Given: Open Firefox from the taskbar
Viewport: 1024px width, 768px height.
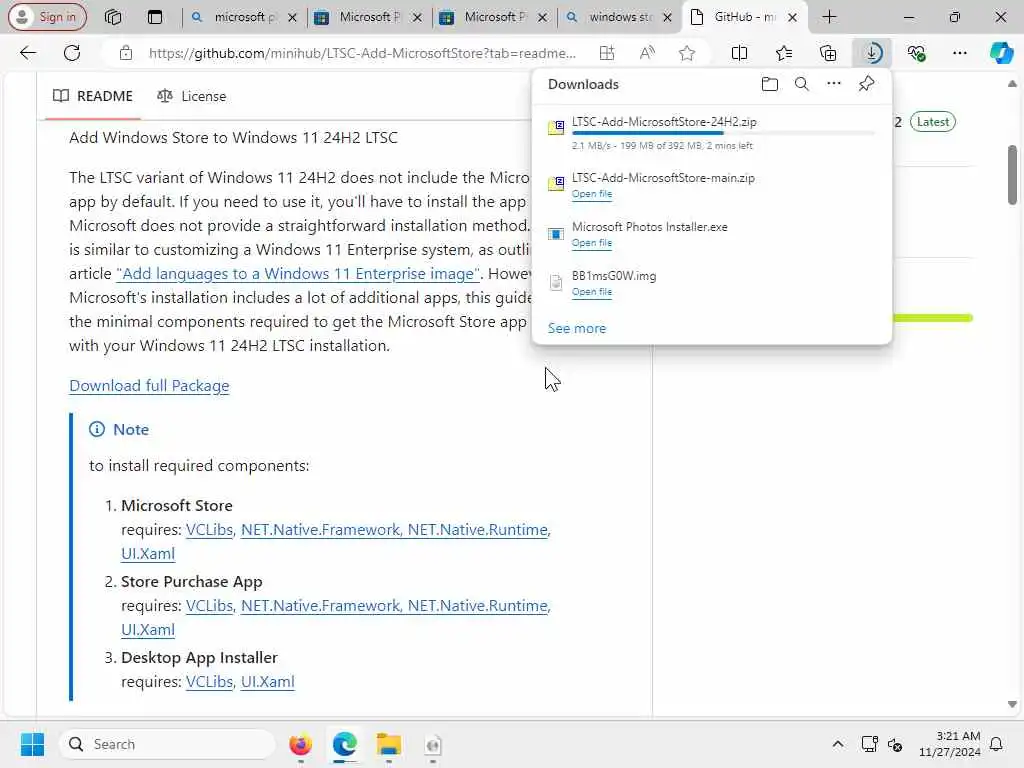Looking at the screenshot, I should click(300, 744).
